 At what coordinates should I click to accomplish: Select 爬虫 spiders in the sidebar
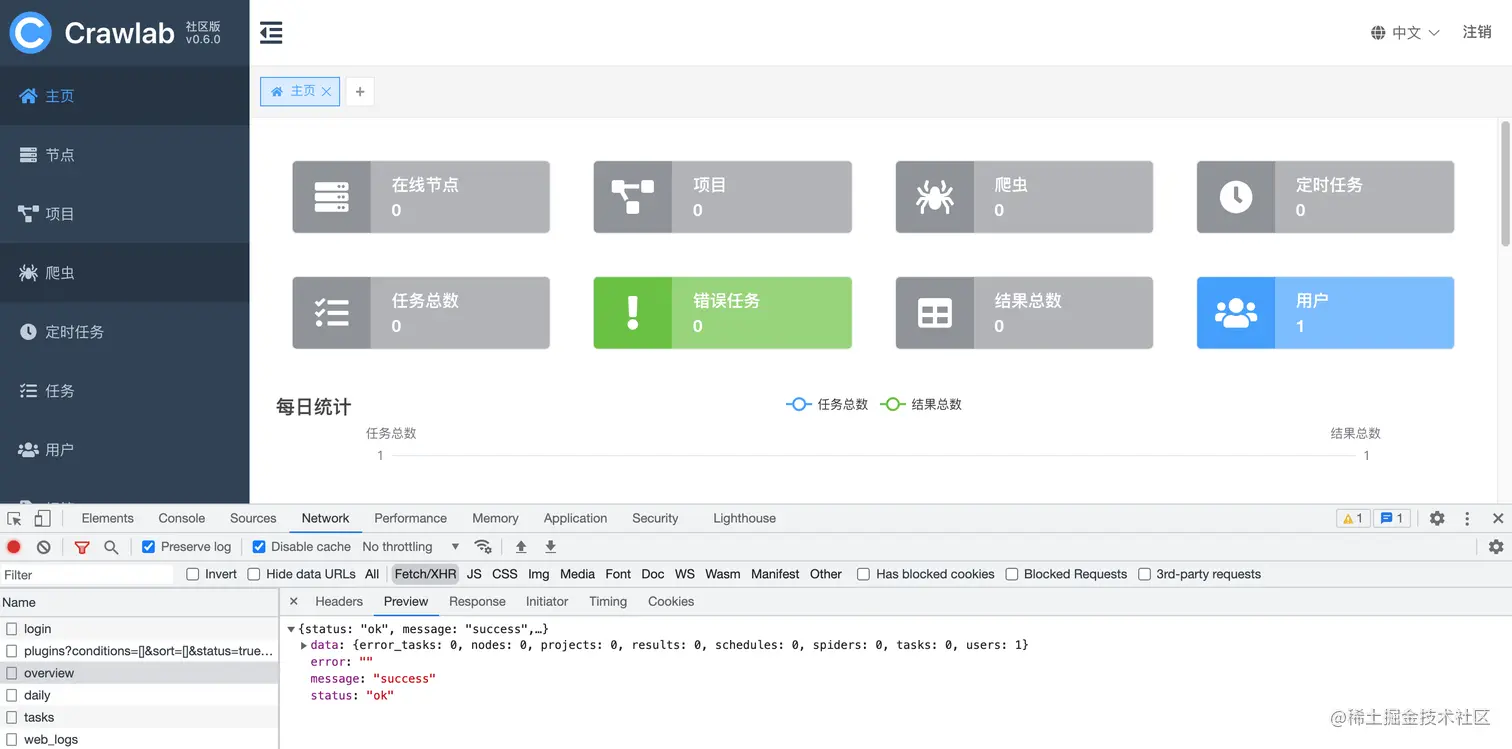tap(124, 273)
